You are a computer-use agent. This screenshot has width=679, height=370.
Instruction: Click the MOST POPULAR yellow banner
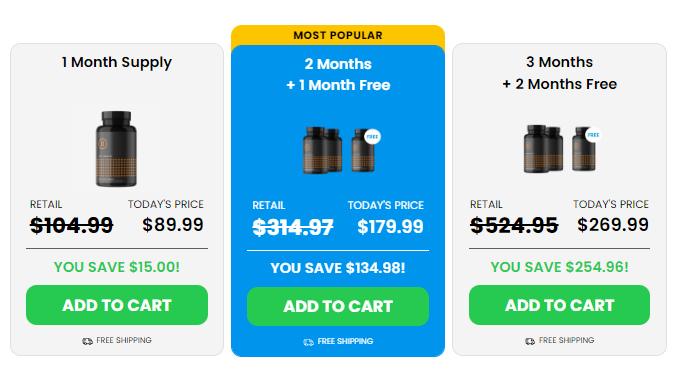tap(338, 35)
